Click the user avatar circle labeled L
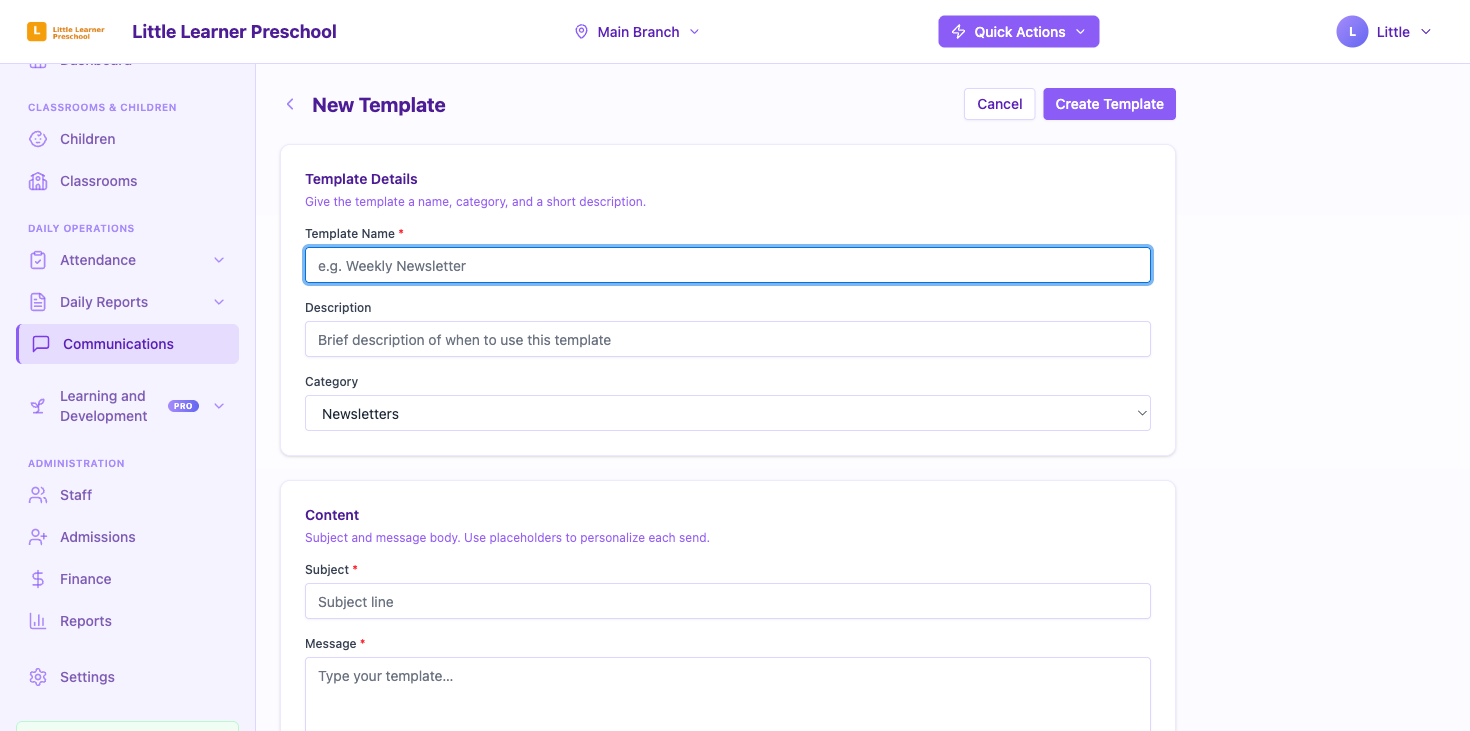This screenshot has width=1470, height=731. coord(1352,32)
